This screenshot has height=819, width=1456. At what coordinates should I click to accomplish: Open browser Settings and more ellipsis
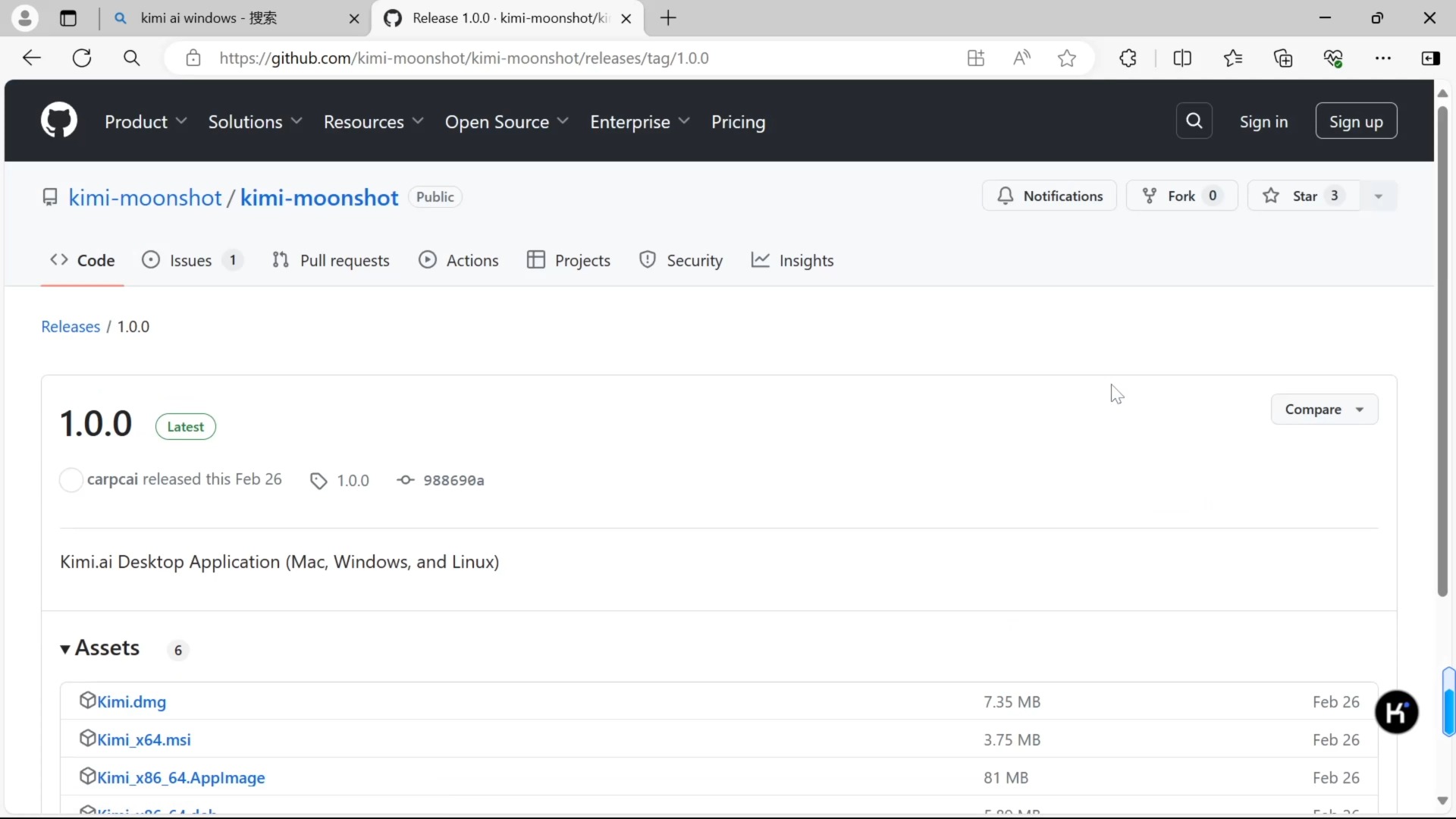[x=1383, y=58]
